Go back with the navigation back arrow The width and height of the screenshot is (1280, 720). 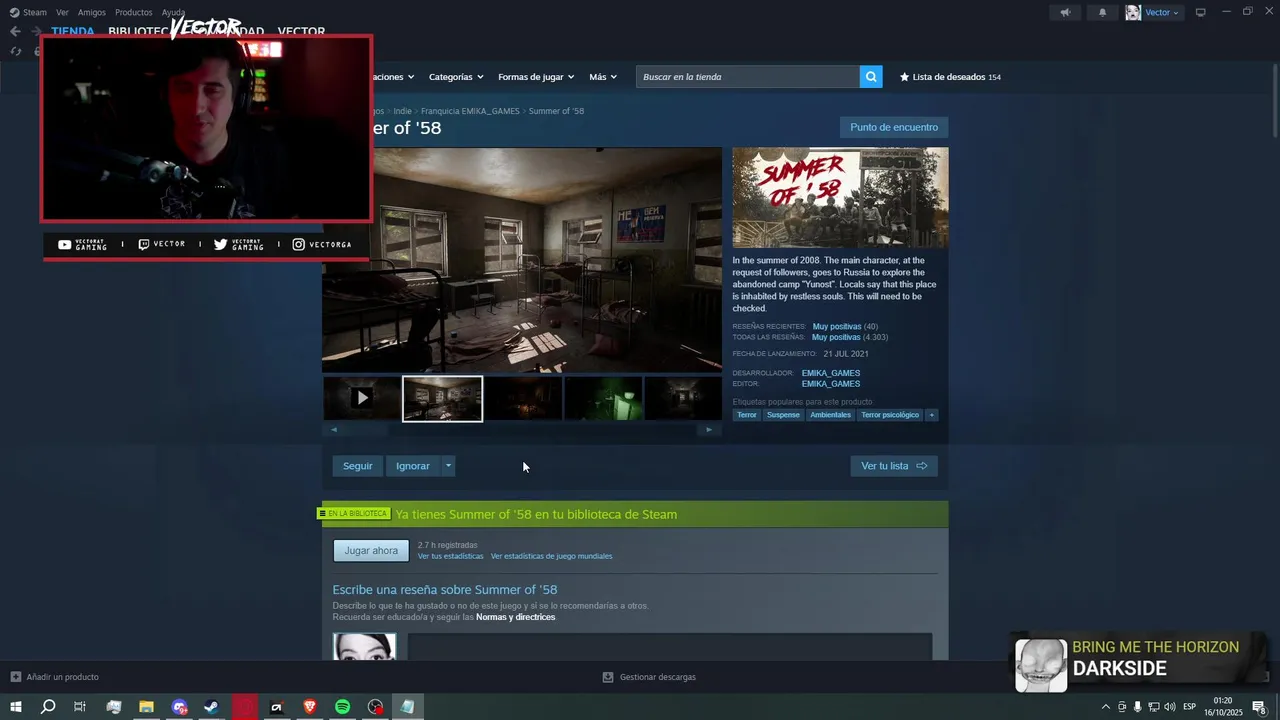tap(15, 31)
